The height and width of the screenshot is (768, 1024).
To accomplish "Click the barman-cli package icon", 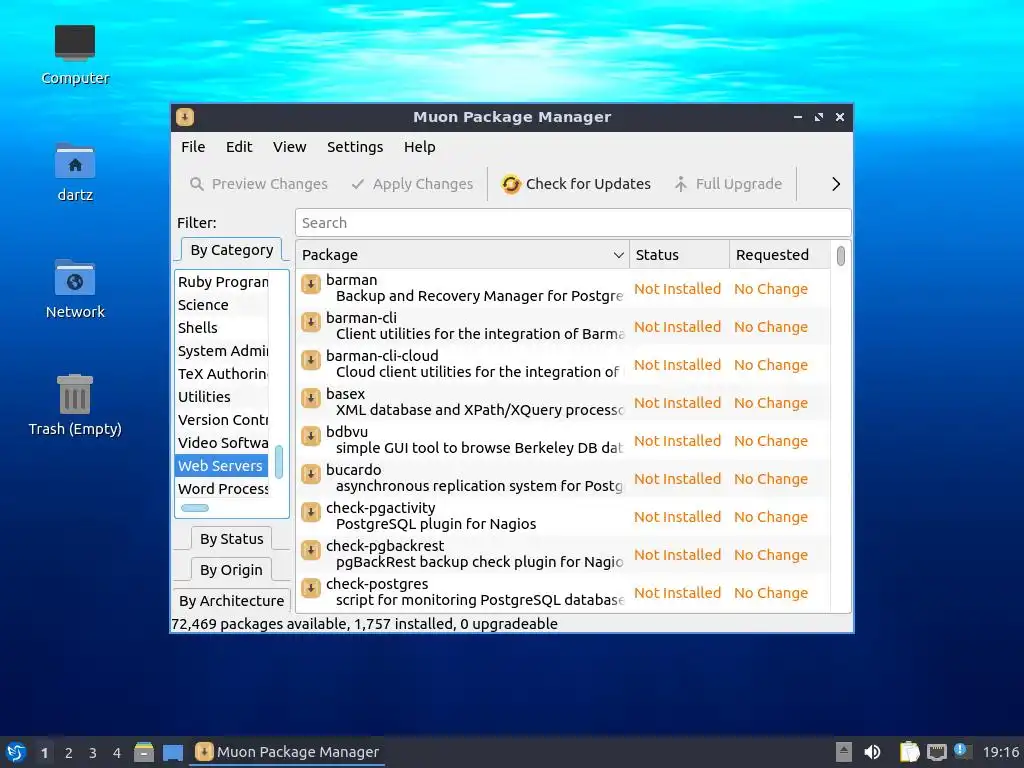I will click(x=311, y=322).
